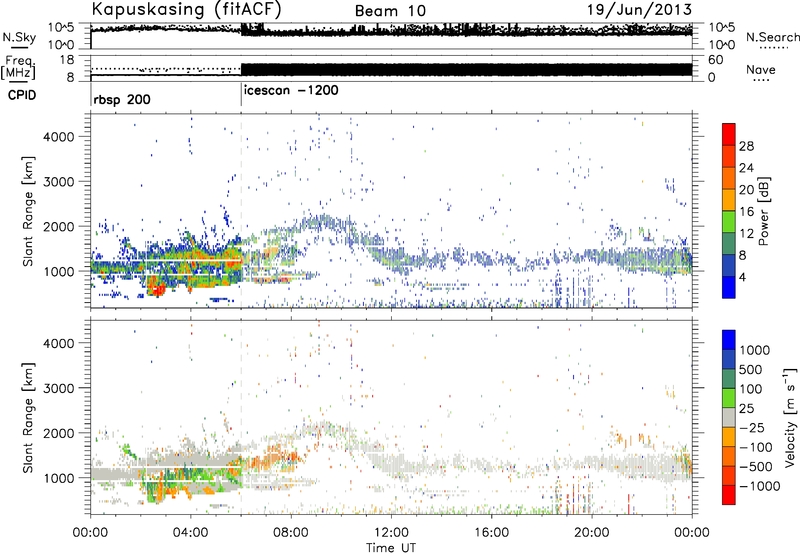Click the '-25' Velocity colorbar label
The width and height of the screenshot is (800, 554).
pyautogui.click(x=752, y=427)
